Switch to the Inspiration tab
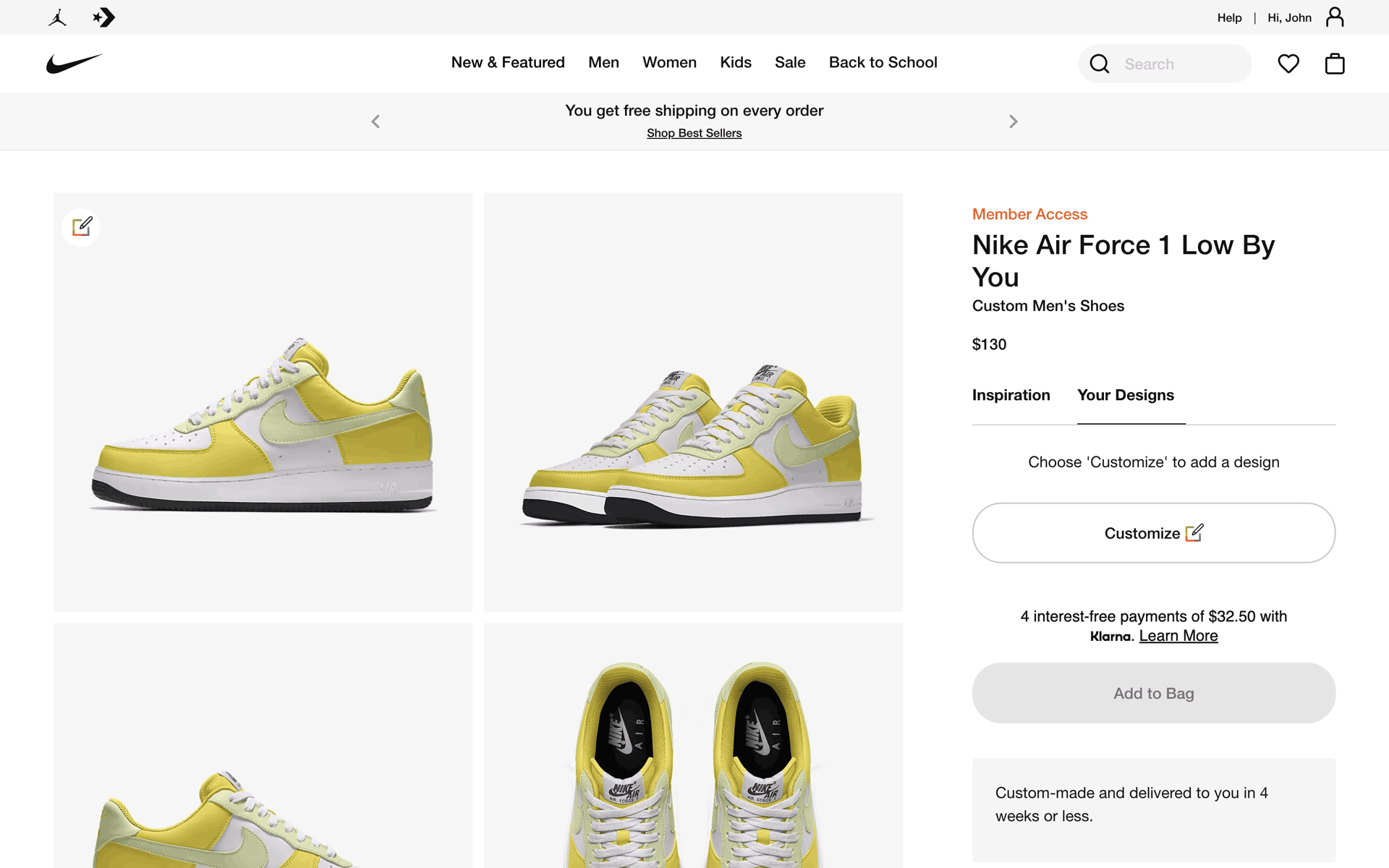Screen dimensions: 1389x868 [1011, 395]
